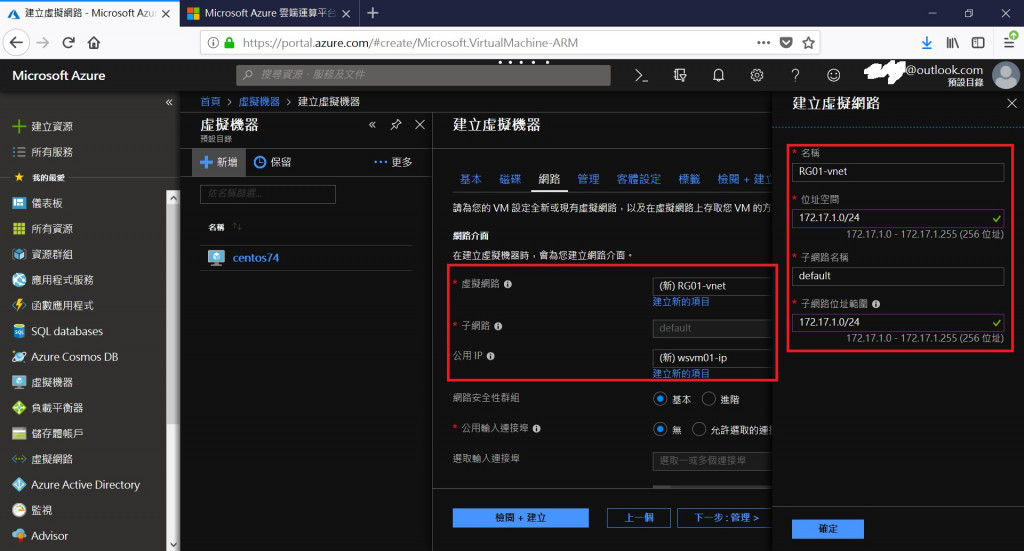
Task: Click 確定 button in network panel
Action: pos(827,529)
